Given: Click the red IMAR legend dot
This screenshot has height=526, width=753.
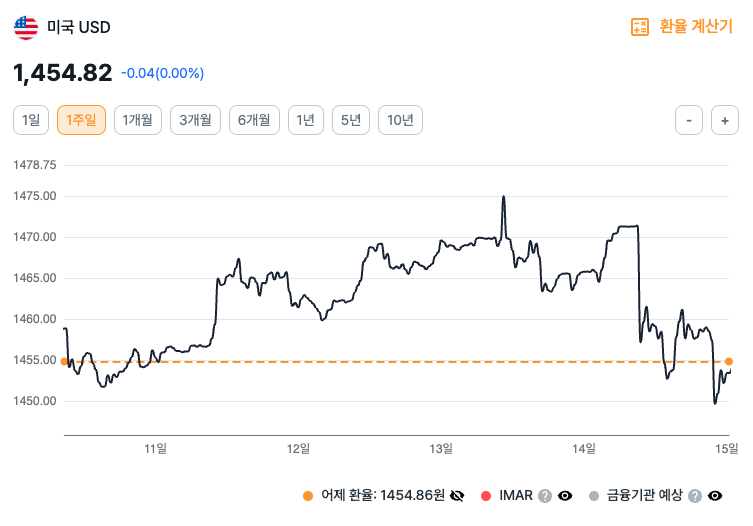Looking at the screenshot, I should [x=486, y=495].
